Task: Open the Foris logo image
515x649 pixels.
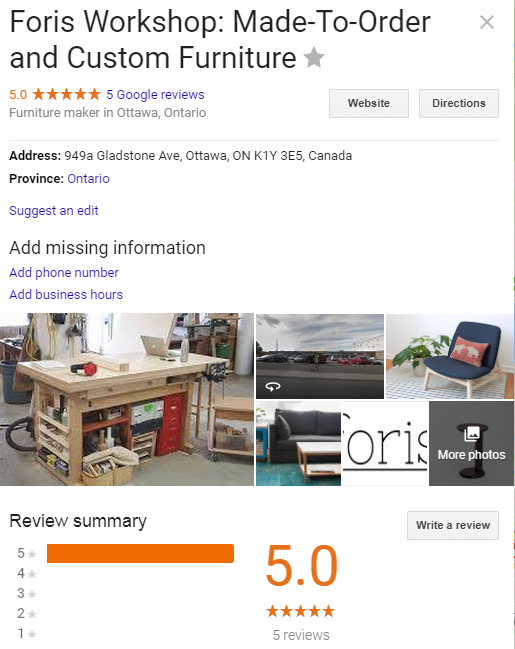Action: [385, 443]
